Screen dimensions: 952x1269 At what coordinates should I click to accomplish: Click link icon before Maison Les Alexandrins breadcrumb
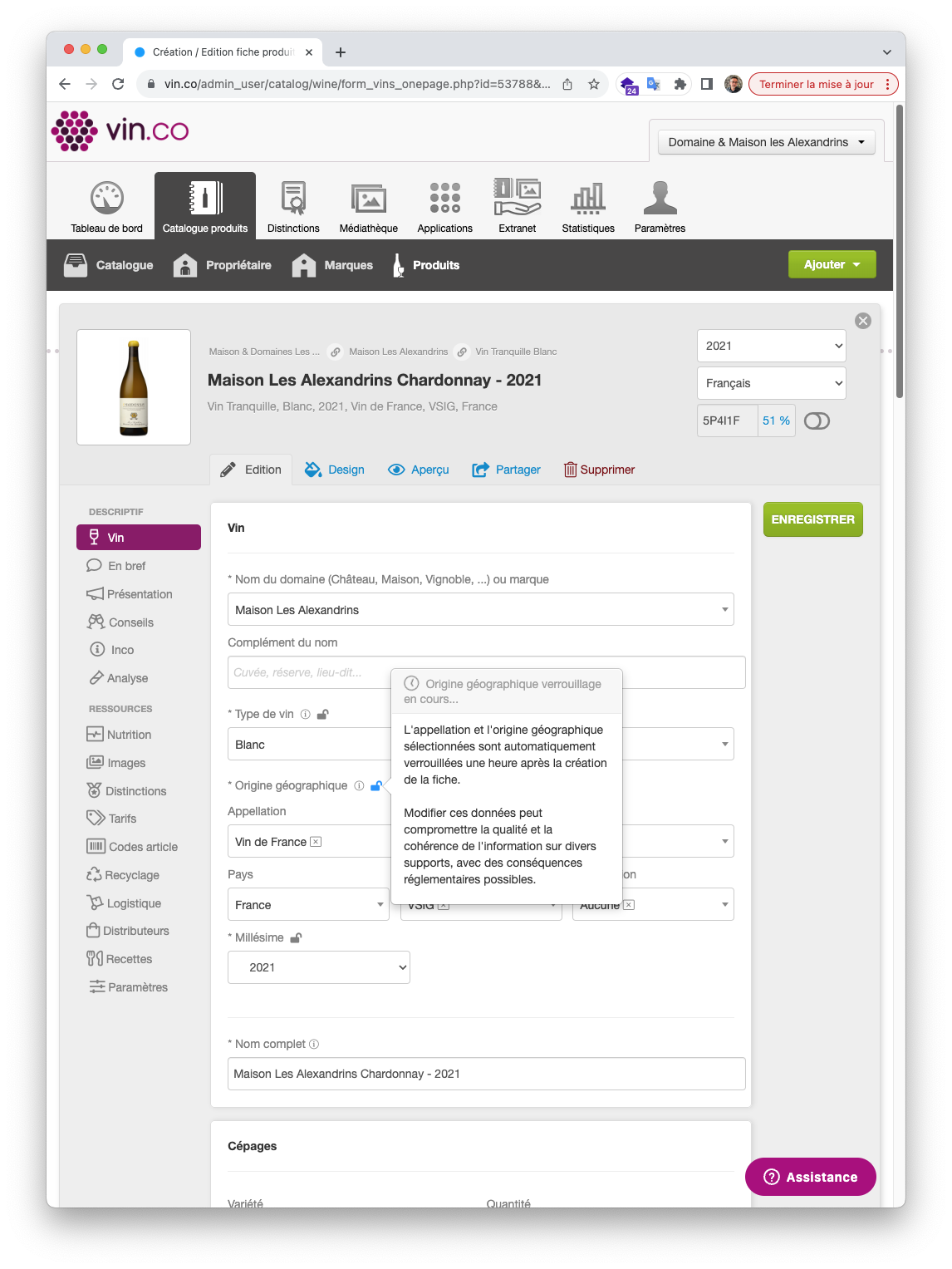click(x=336, y=352)
